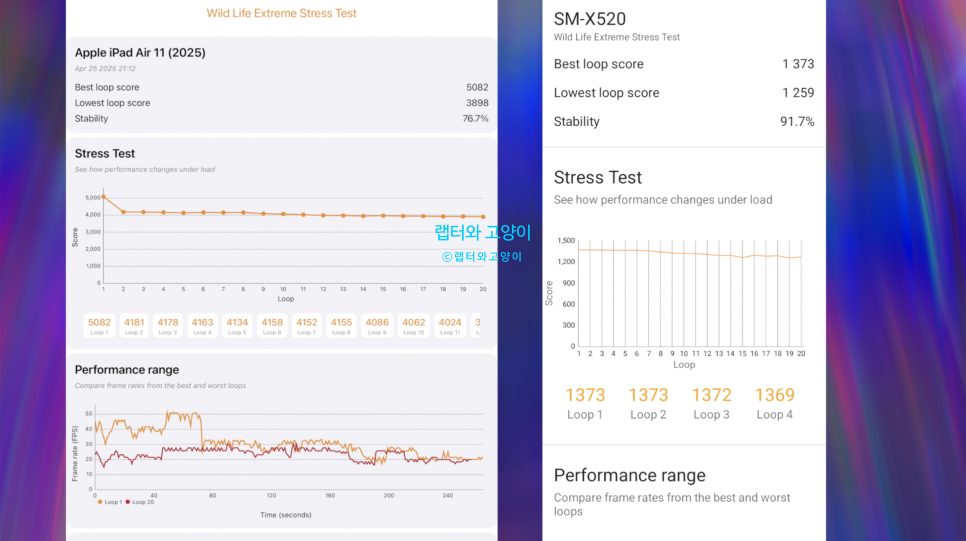
Task: Select the 4181 Loop 2 score card
Action: point(134,326)
